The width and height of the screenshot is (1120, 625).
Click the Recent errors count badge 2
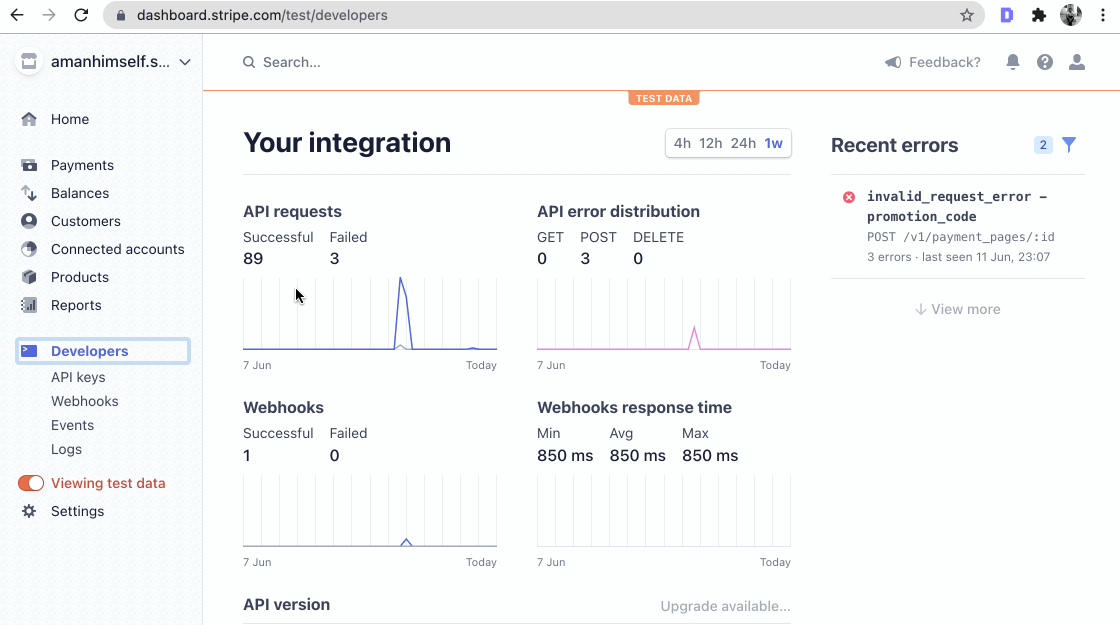pos(1043,145)
